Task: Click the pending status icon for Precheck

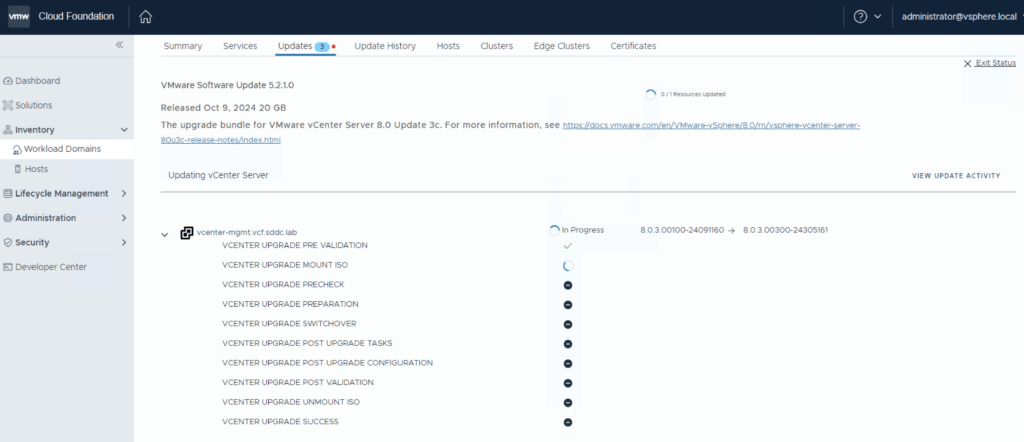Action: (567, 285)
